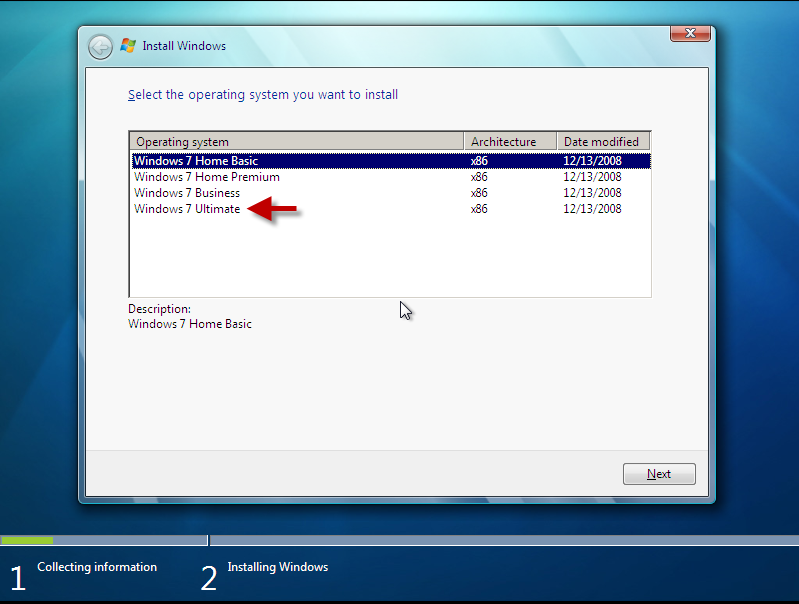
Task: Sort by Operating system column header
Action: [x=297, y=141]
